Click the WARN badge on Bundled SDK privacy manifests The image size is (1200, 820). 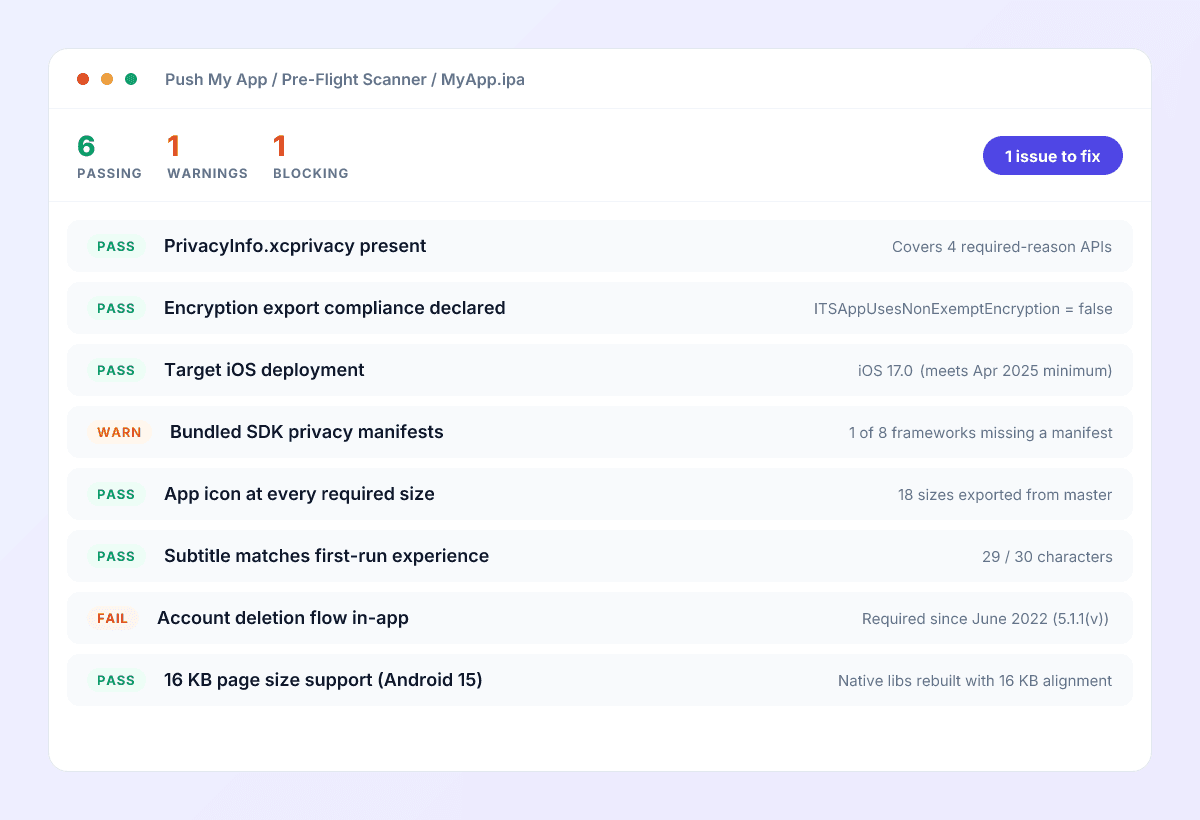pos(119,432)
